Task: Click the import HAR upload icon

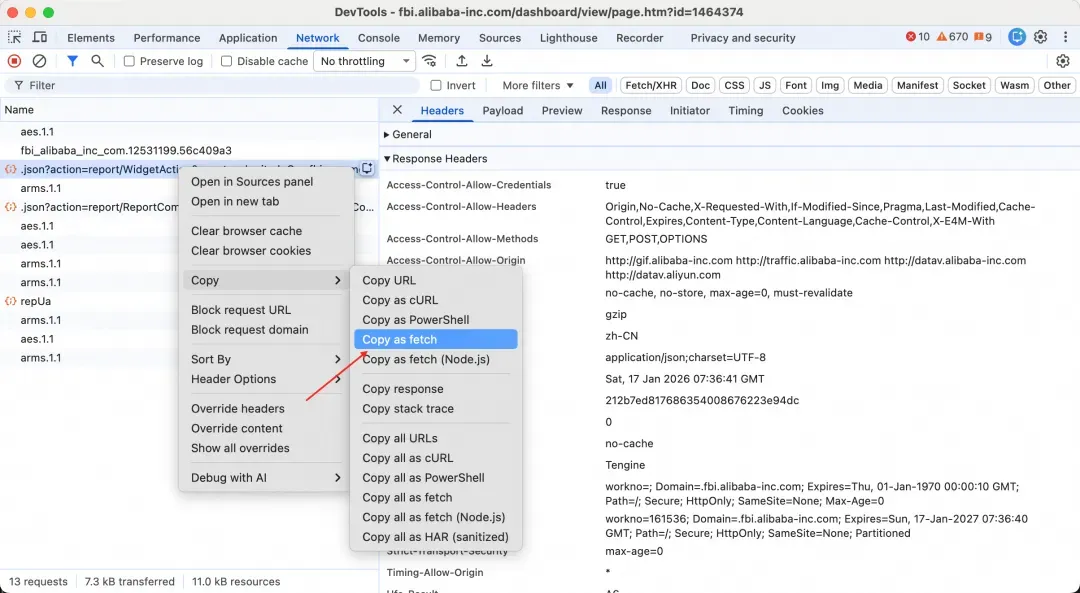Action: [462, 61]
